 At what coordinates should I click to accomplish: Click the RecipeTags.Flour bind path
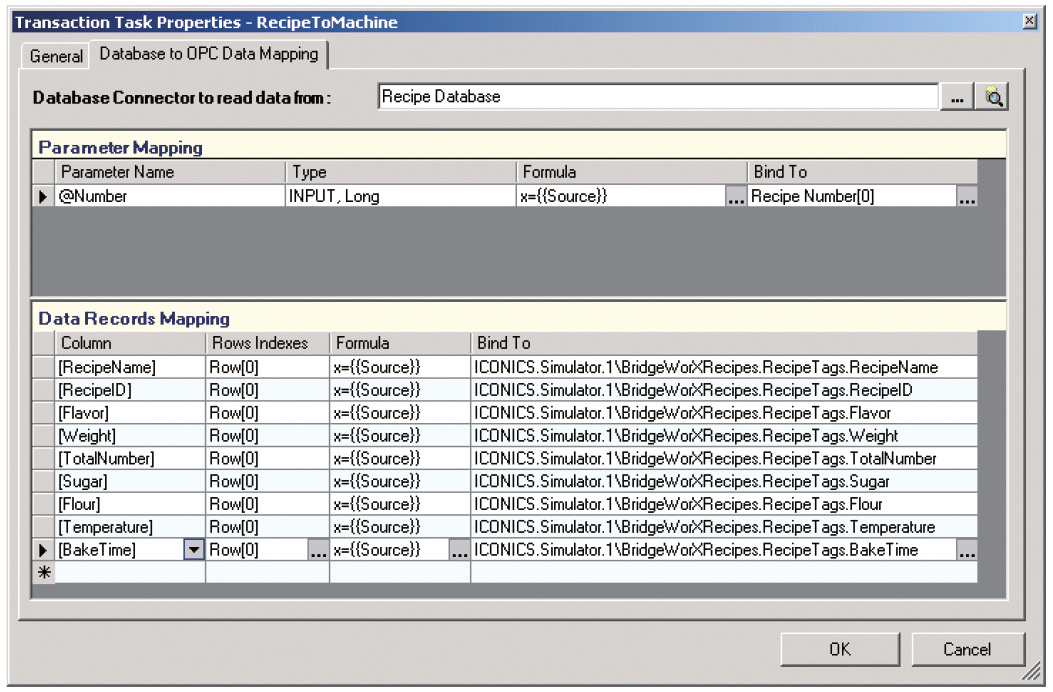tap(724, 505)
